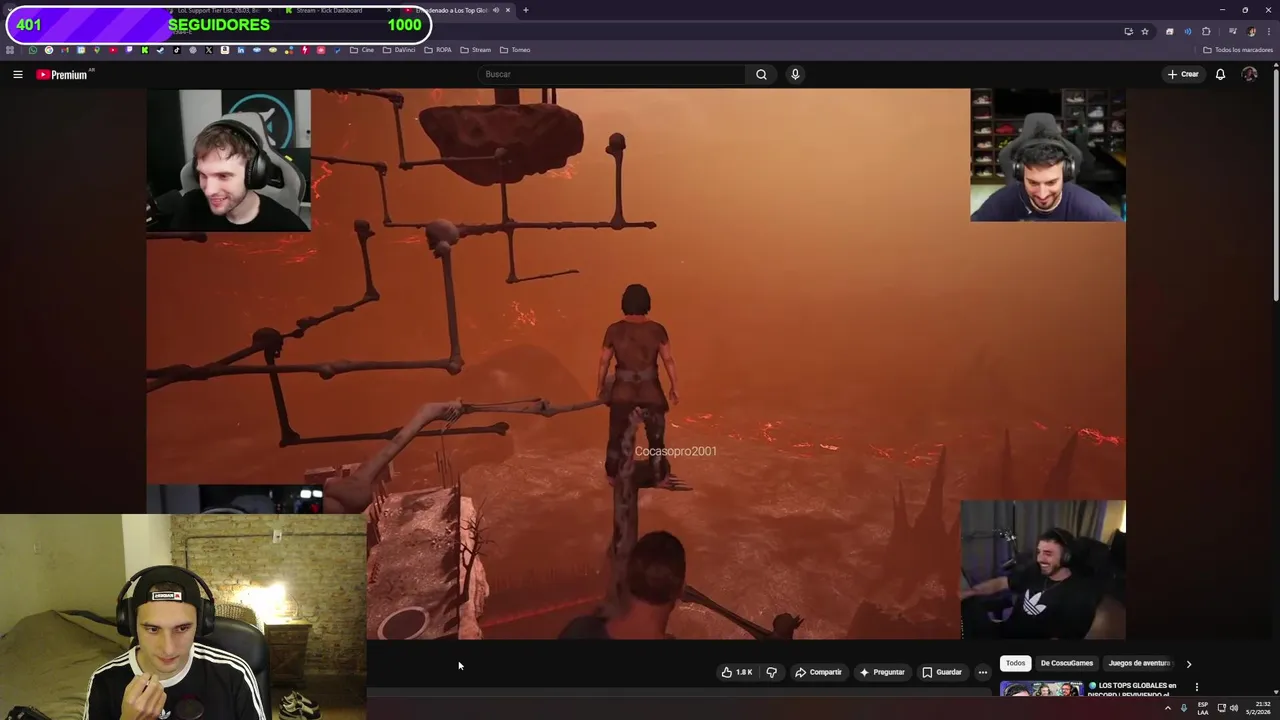Mute the YouTube tab audio icon

[495, 10]
